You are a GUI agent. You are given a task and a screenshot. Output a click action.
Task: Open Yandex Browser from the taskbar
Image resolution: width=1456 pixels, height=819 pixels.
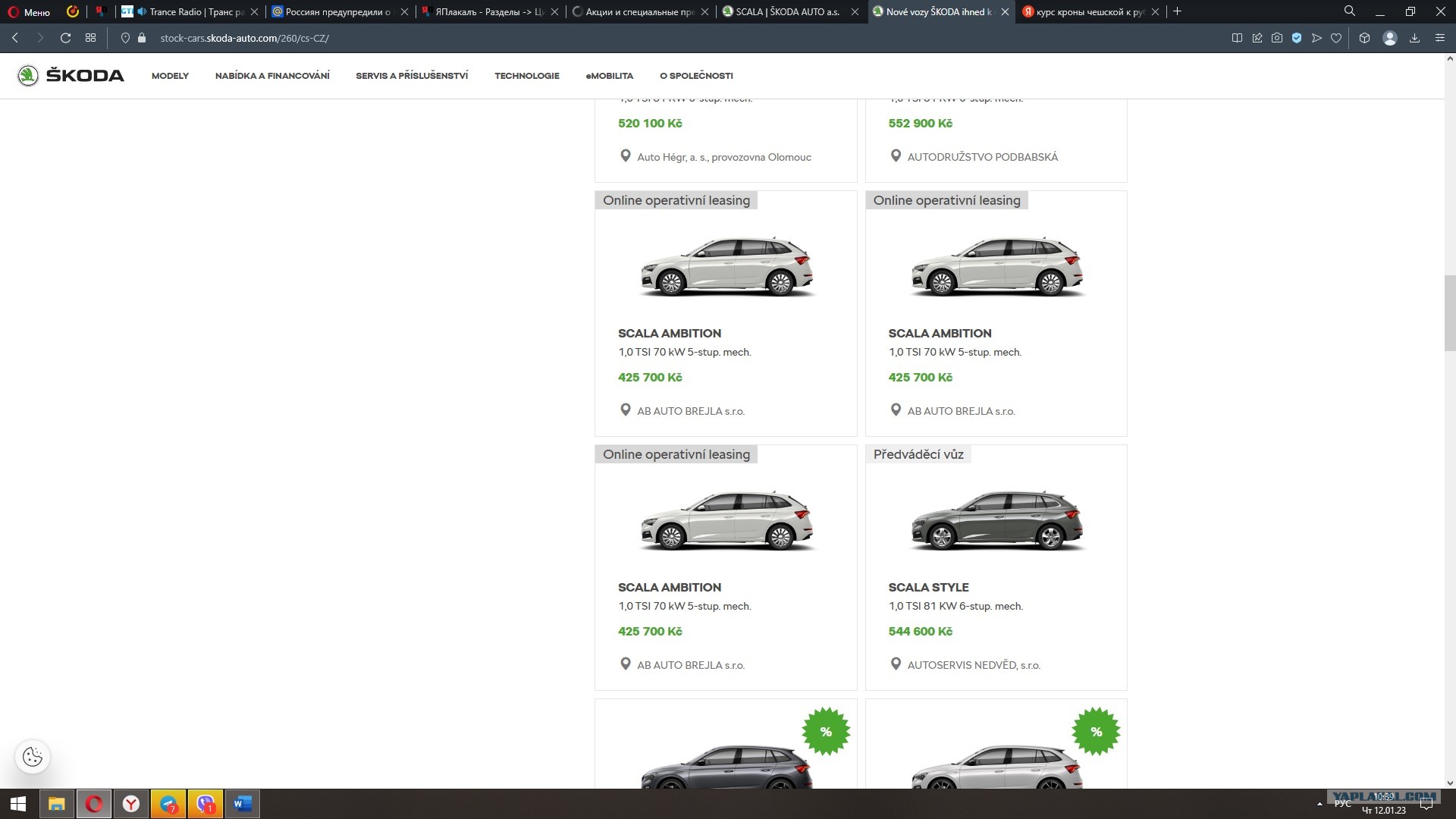pyautogui.click(x=131, y=804)
